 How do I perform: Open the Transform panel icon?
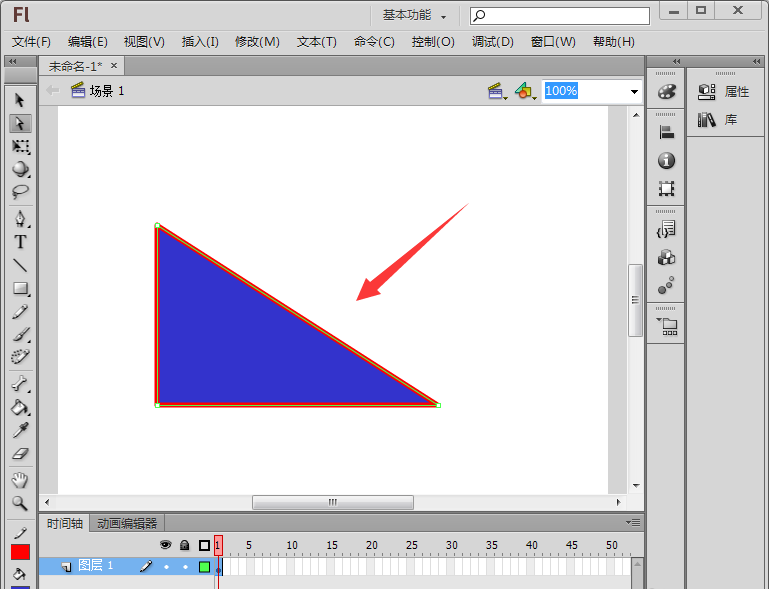(x=666, y=188)
